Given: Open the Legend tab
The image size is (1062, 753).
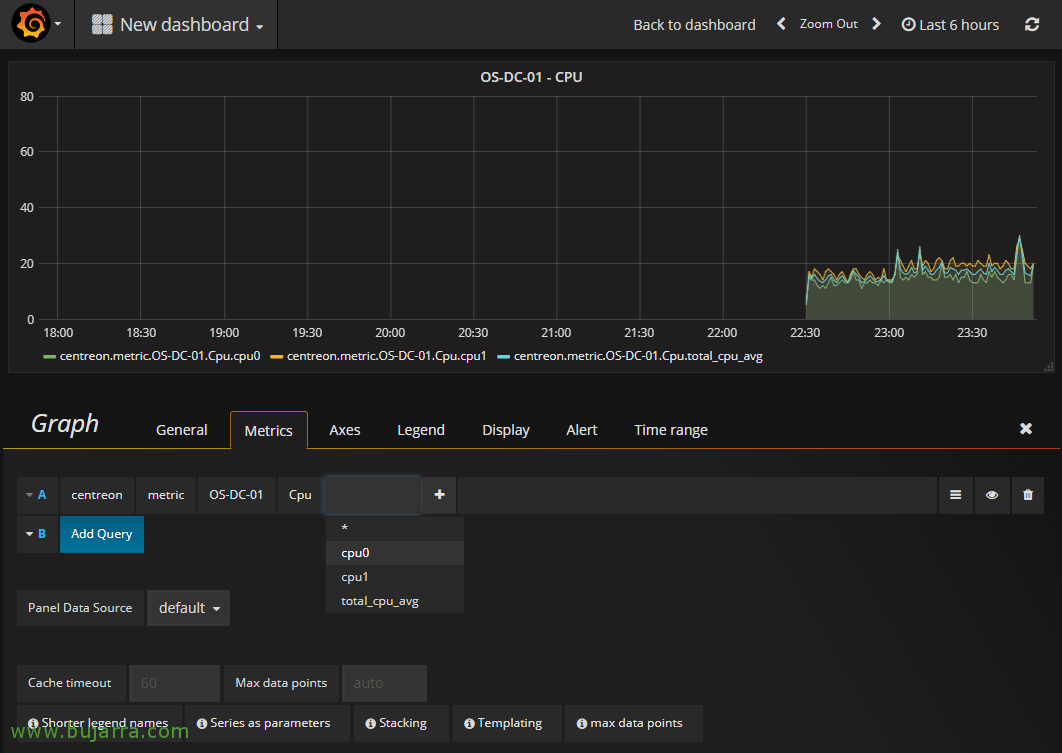Looking at the screenshot, I should click(x=421, y=430).
